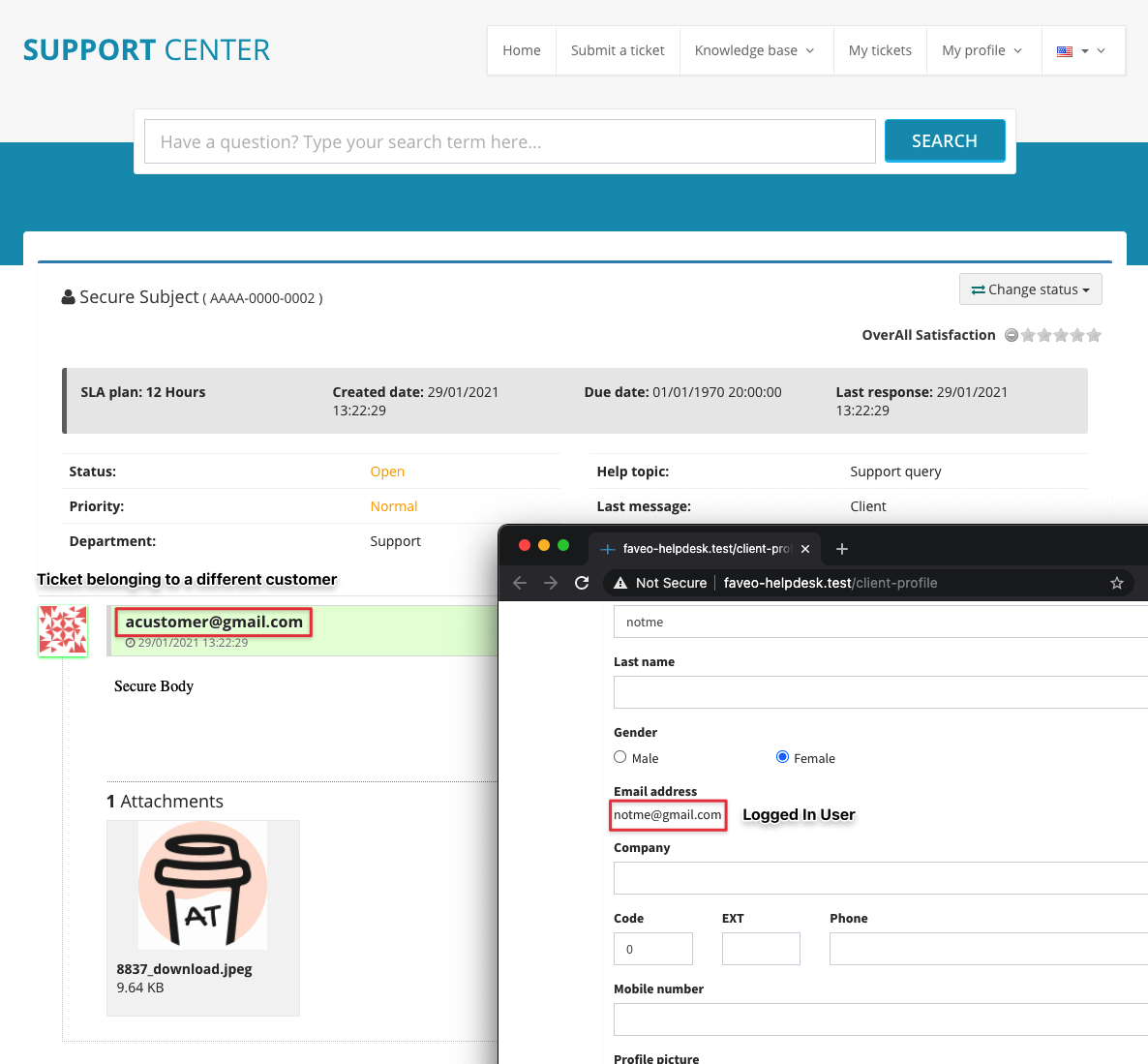The width and height of the screenshot is (1148, 1064).
Task: Select the Male gender radio button
Action: coord(619,757)
